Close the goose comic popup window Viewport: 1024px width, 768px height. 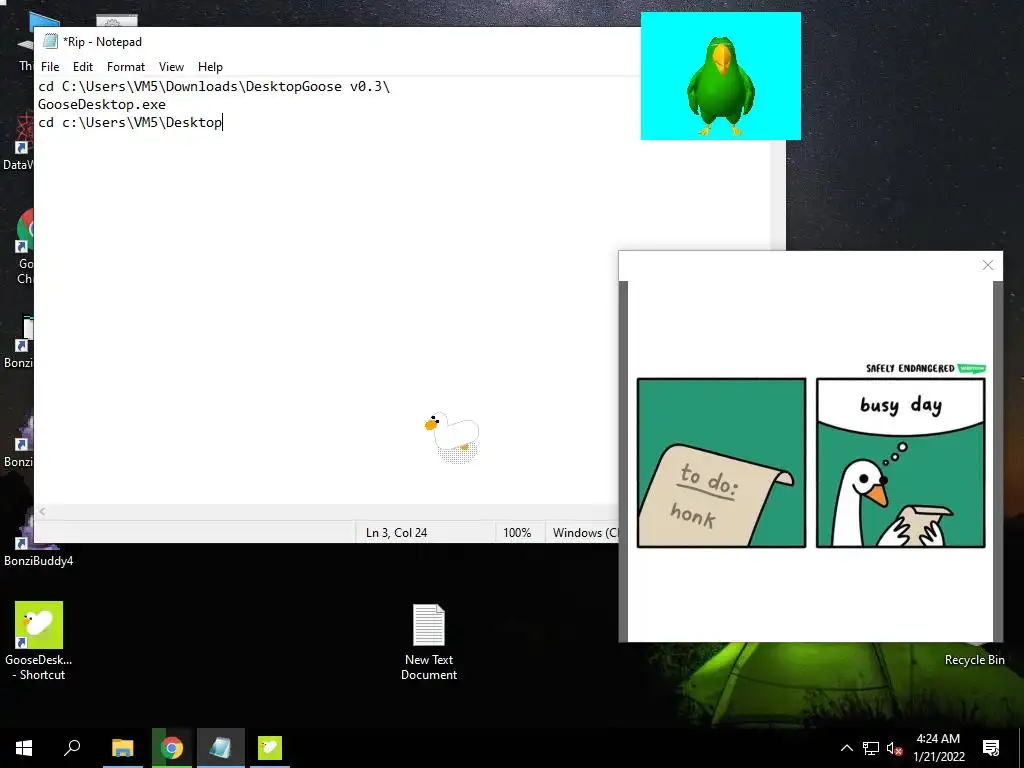(987, 265)
